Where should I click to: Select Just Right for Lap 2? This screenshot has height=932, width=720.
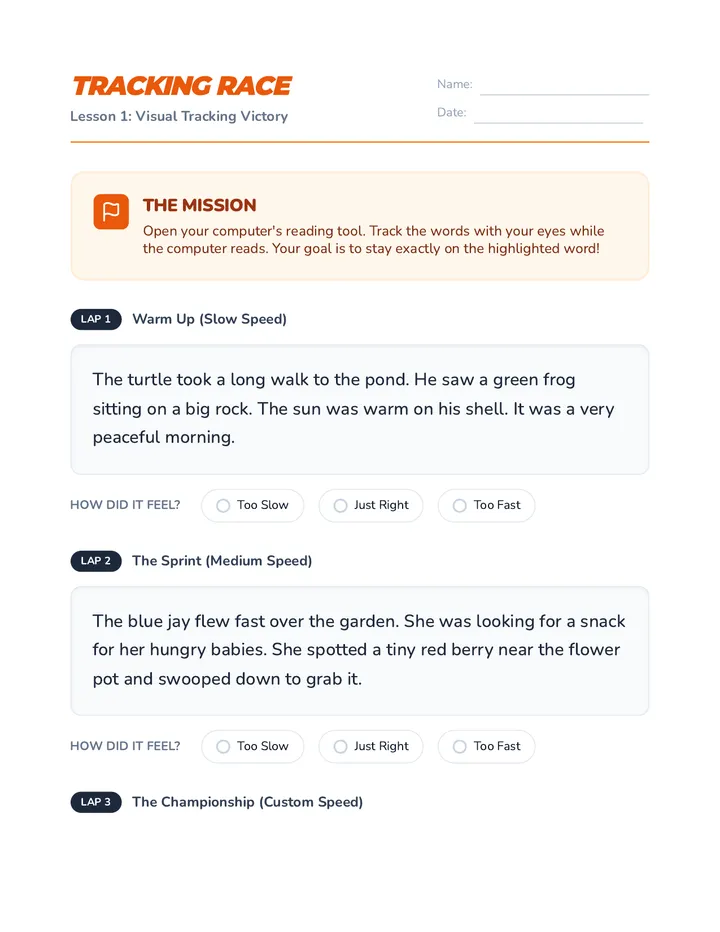[371, 747]
